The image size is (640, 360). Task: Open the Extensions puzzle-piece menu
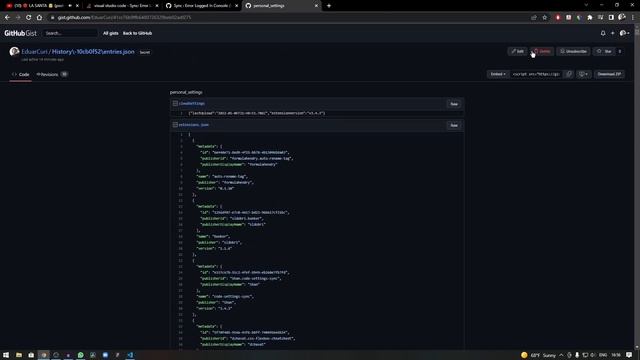[589, 18]
